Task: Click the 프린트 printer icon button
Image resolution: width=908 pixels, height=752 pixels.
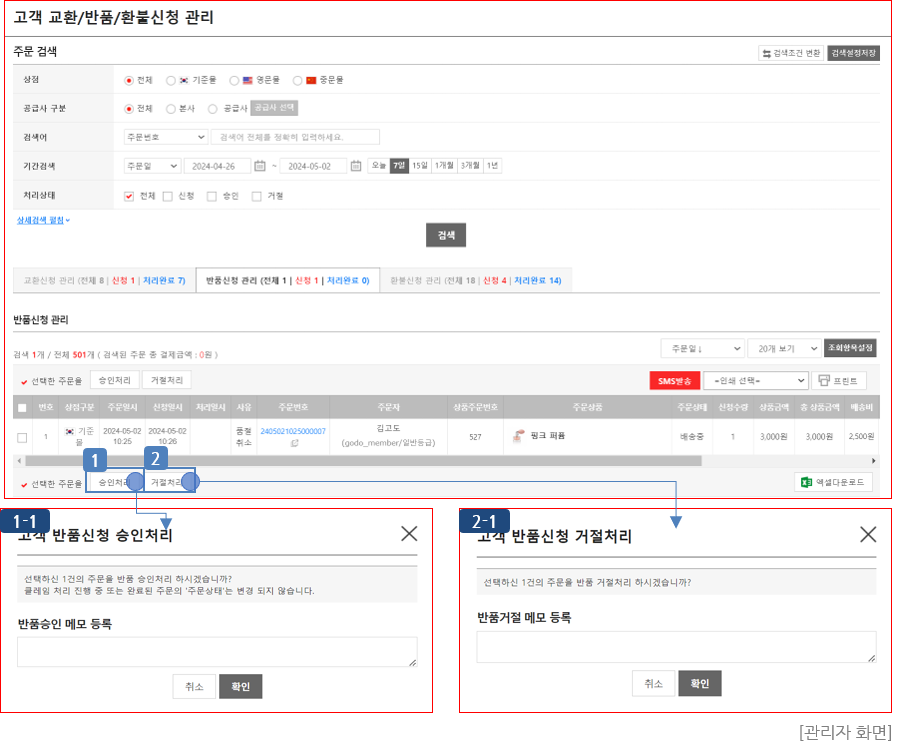Action: point(838,380)
